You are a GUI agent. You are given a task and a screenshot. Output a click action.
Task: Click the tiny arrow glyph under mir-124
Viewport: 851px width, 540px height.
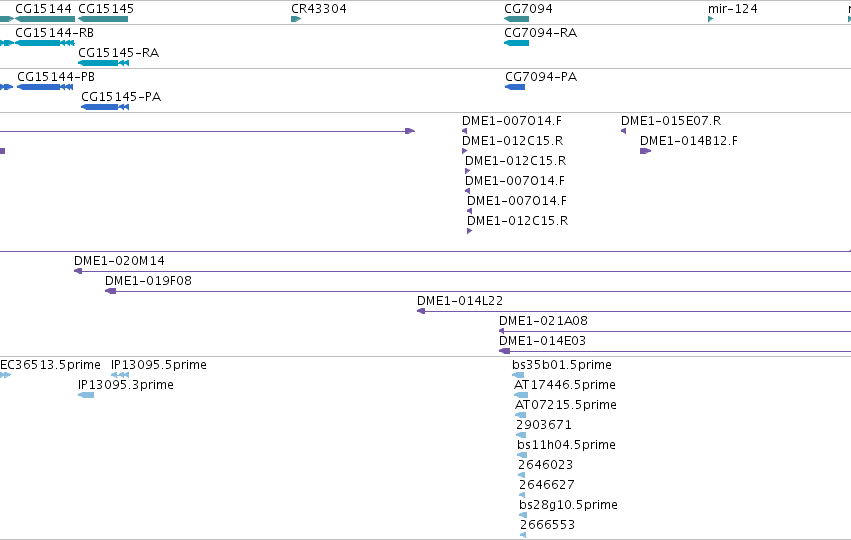[710, 19]
